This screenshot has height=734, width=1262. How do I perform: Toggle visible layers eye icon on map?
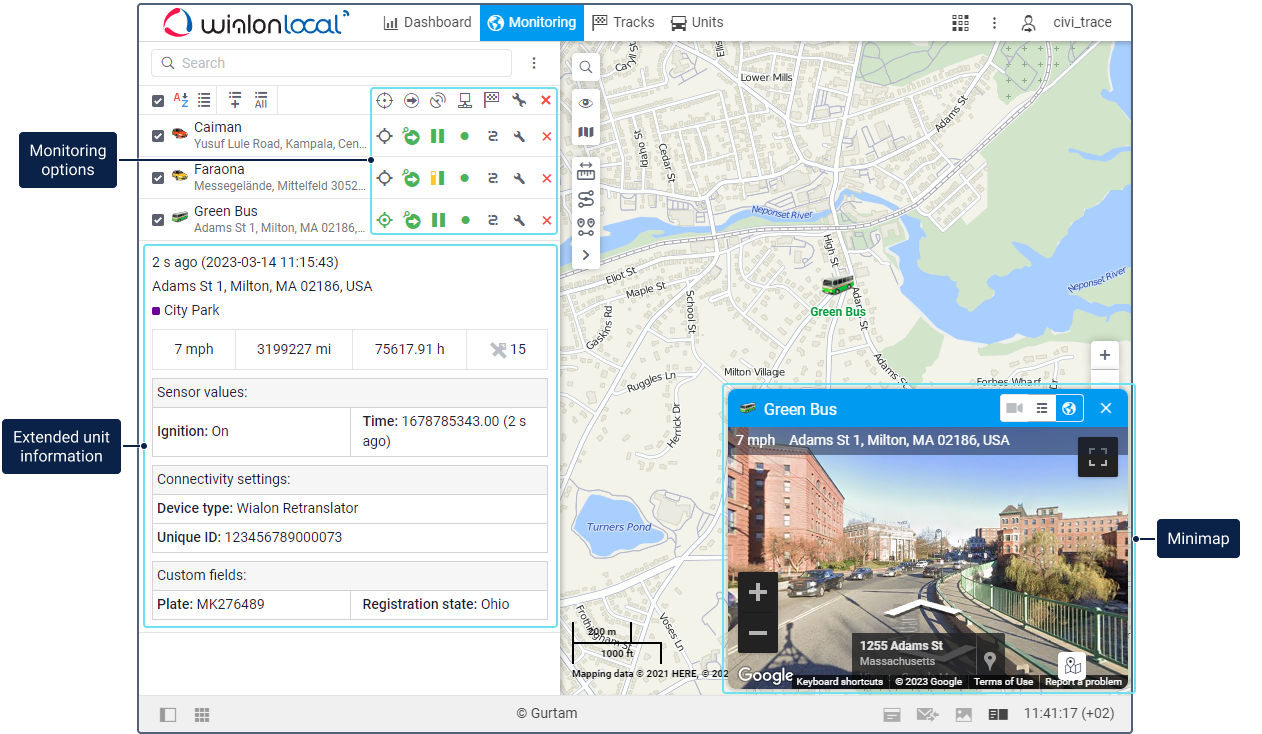pyautogui.click(x=585, y=103)
